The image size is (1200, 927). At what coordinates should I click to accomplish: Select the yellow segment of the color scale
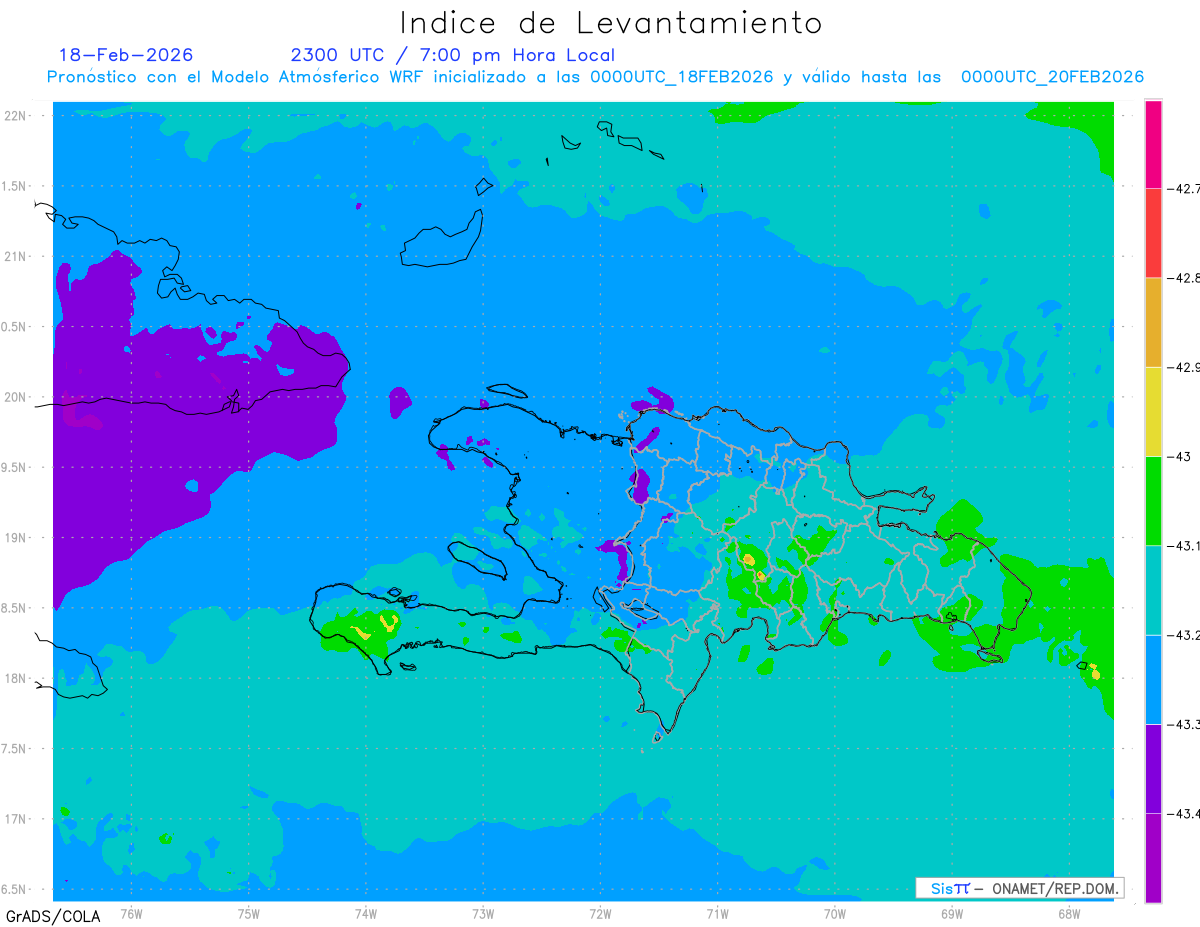click(1153, 411)
